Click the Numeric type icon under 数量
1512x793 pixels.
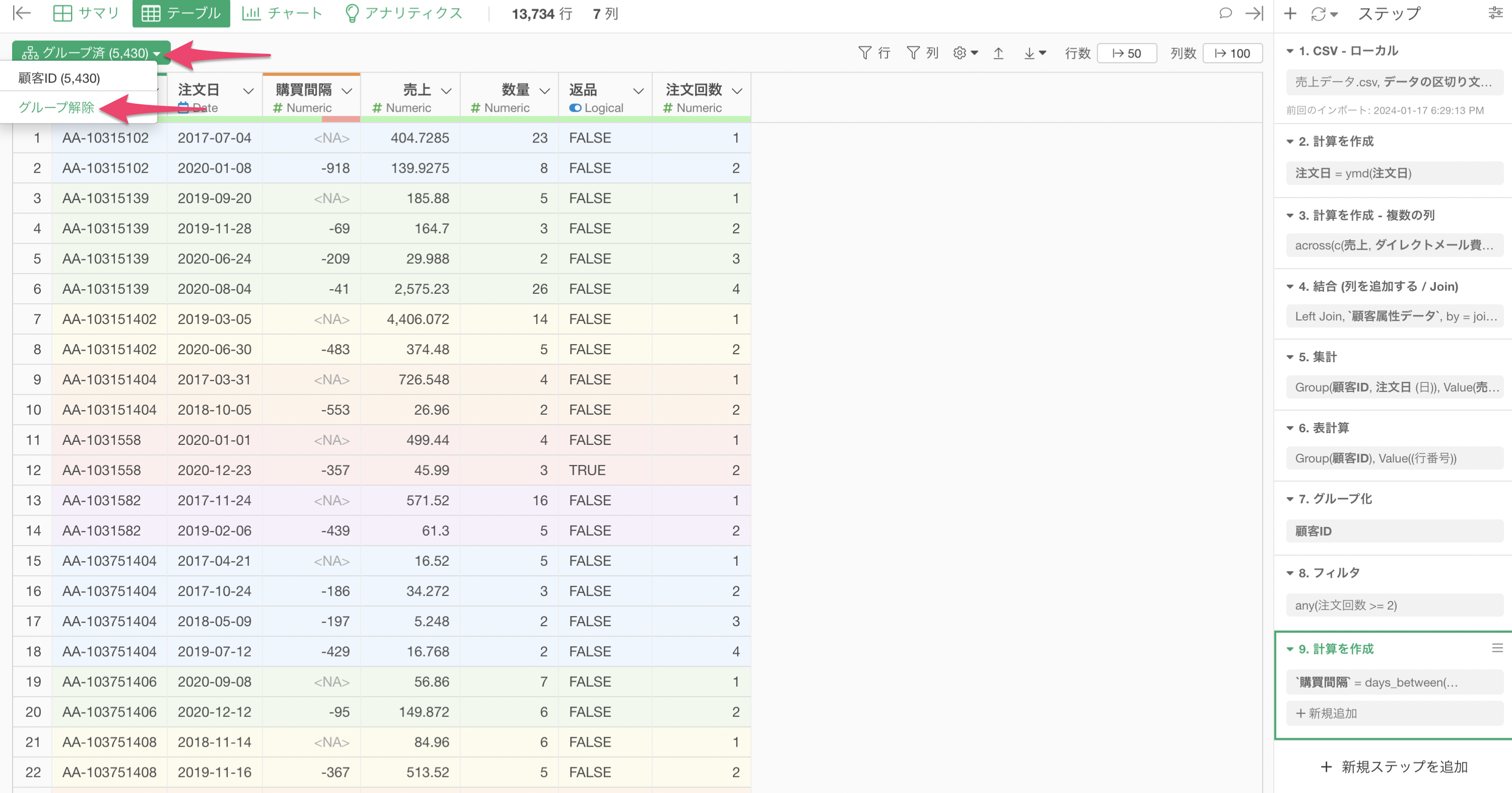476,108
